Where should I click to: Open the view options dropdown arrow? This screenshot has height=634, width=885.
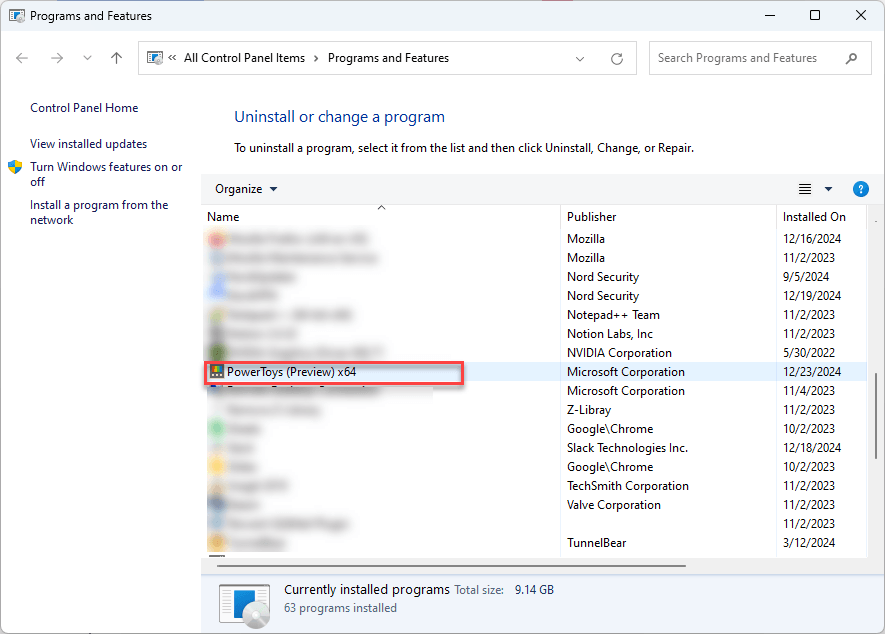tap(828, 189)
